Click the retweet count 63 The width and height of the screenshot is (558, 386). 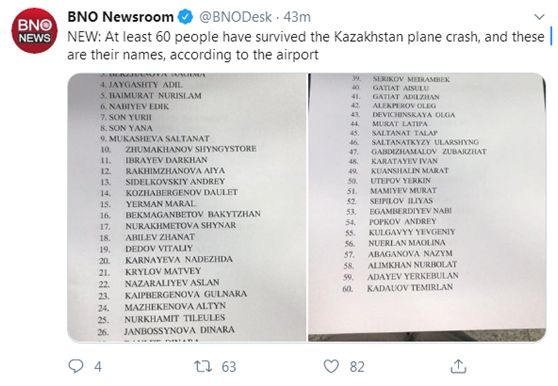click(x=229, y=366)
